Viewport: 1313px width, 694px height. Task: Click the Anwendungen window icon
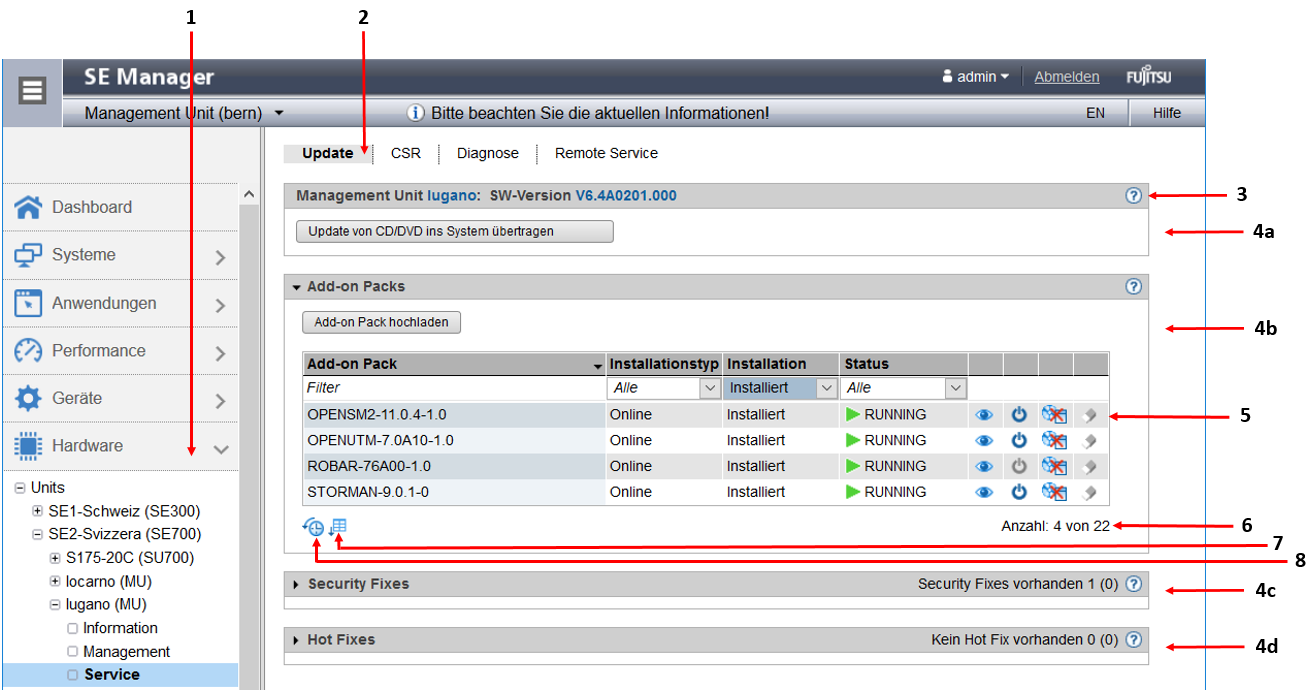point(28,303)
